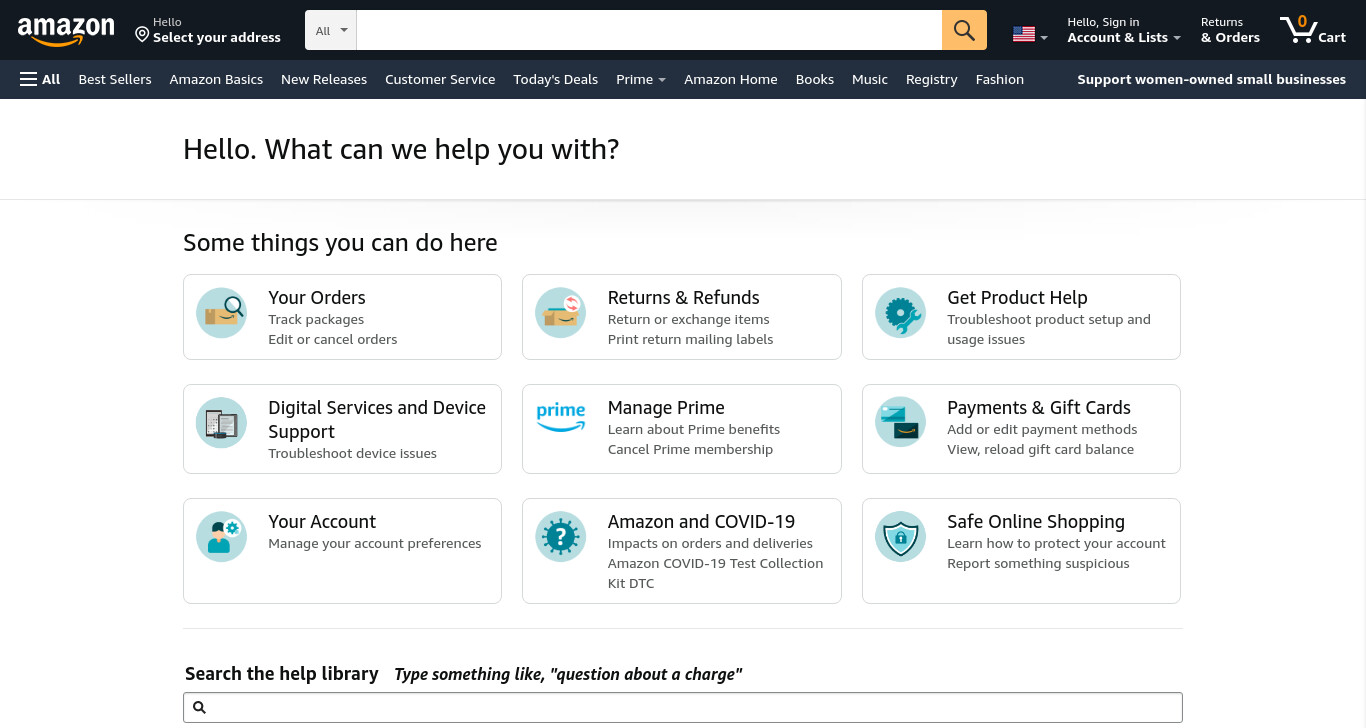
Task: Click the location pin icon
Action: pos(142,35)
